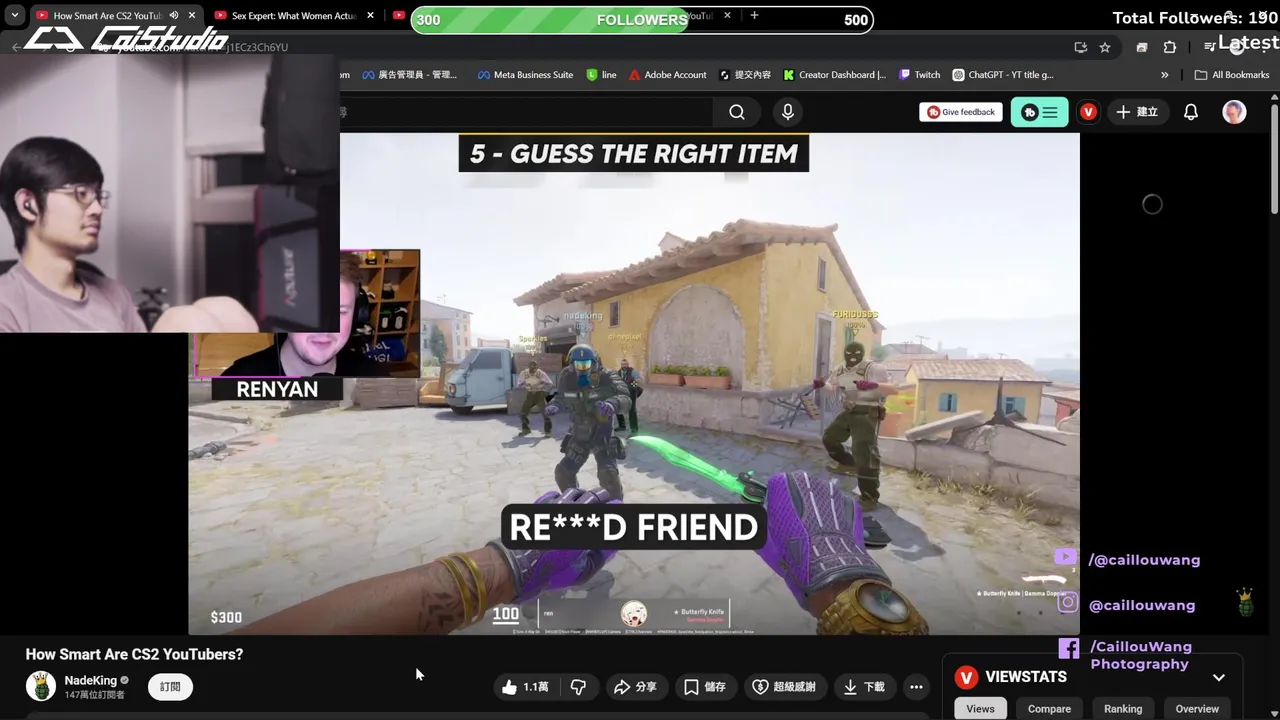Image resolution: width=1280 pixels, height=720 pixels.
Task: Show hidden bookmarks chevron
Action: tap(1164, 75)
